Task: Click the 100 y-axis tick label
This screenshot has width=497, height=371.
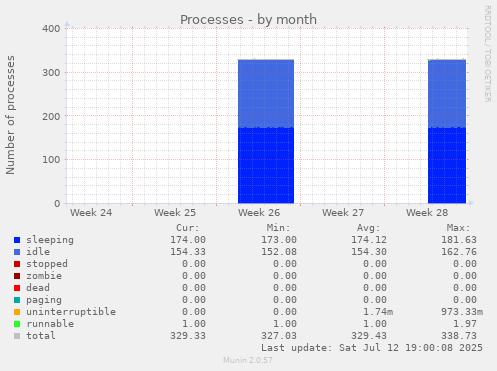Action: pos(51,160)
